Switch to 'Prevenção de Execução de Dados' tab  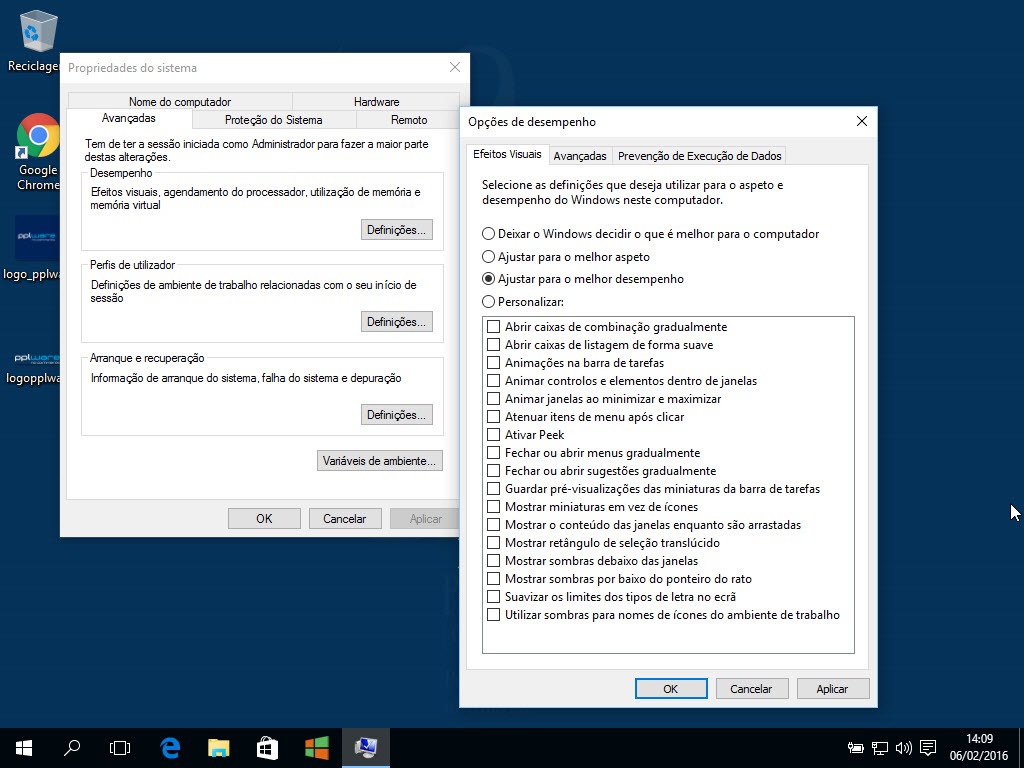[699, 156]
